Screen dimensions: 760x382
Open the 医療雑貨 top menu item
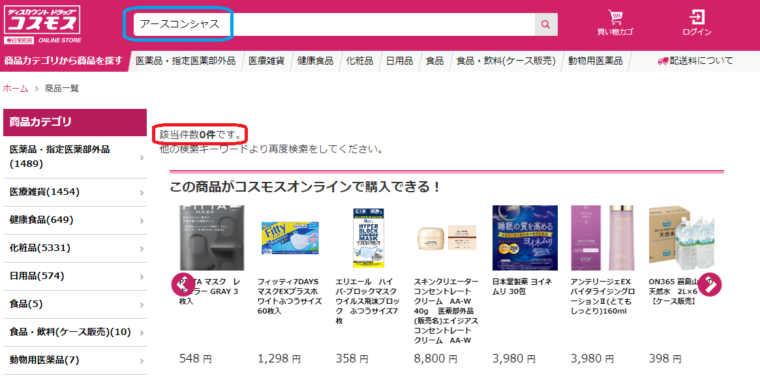tap(266, 61)
